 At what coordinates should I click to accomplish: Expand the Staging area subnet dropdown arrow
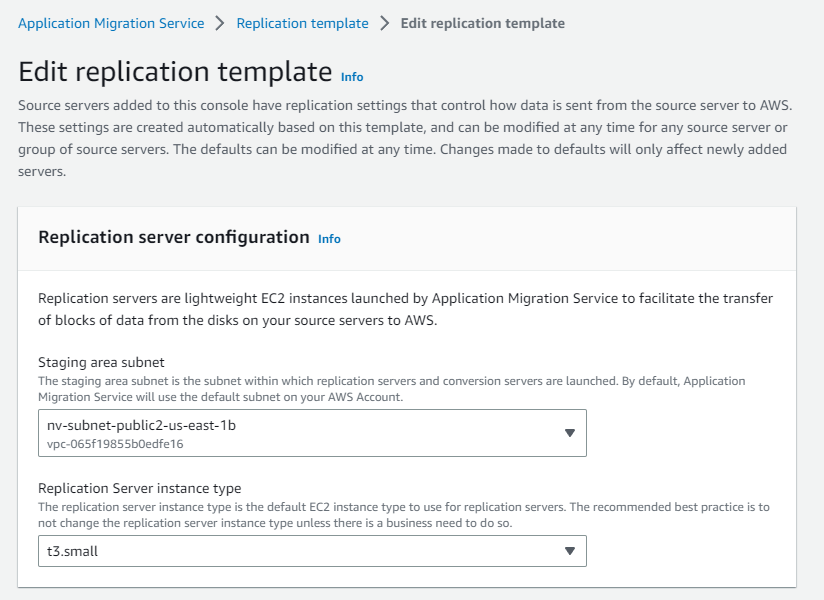(x=570, y=433)
